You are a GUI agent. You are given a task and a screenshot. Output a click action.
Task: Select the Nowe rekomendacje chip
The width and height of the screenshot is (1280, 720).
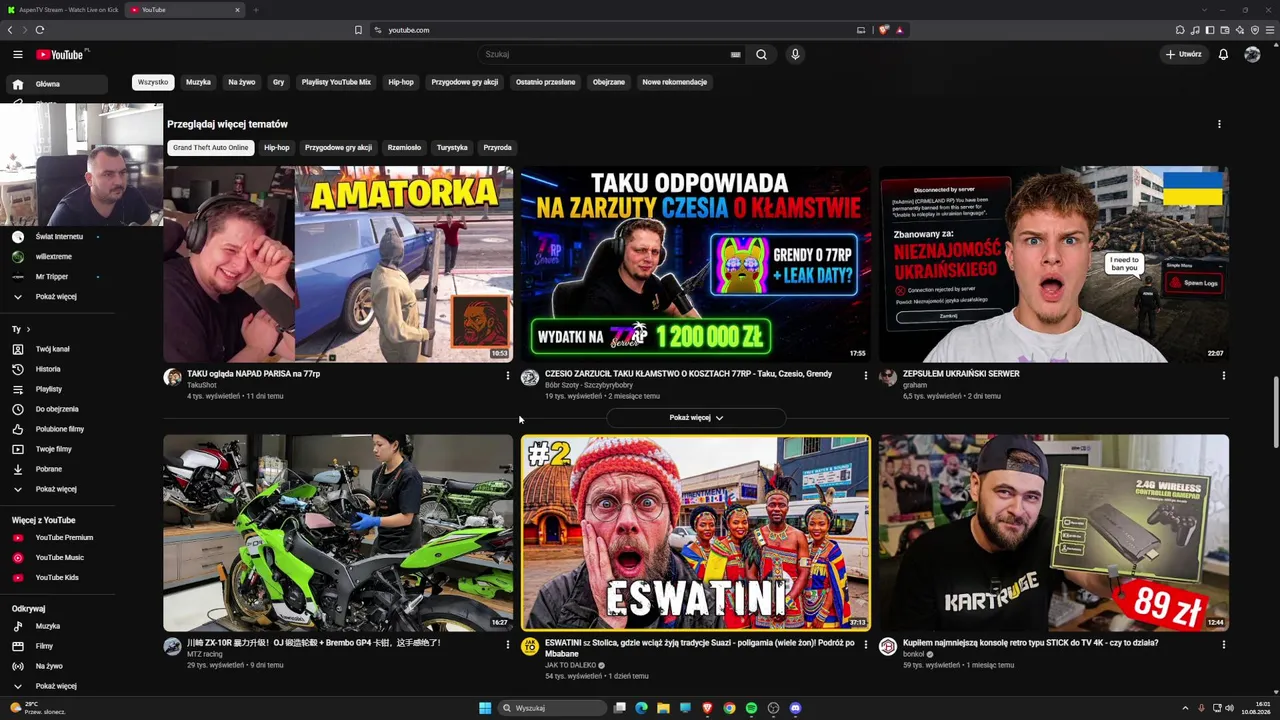675,82
